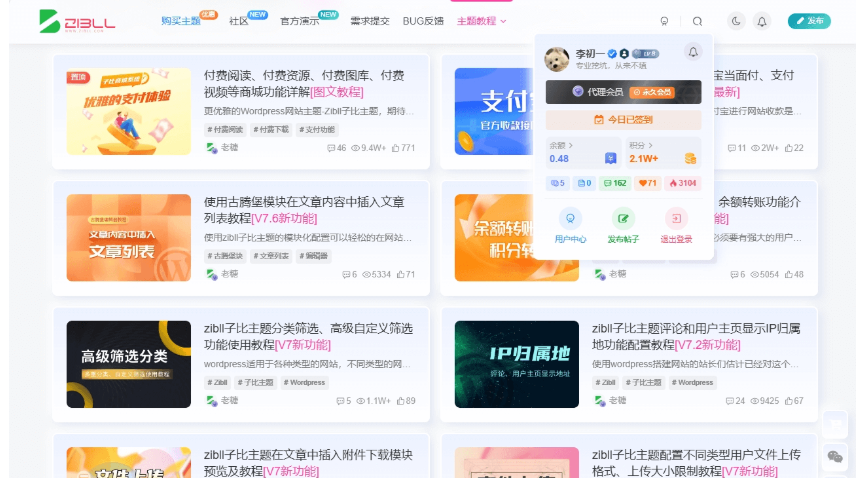Click the dog profile avatar in popup
This screenshot has height=478, width=856.
(x=557, y=59)
